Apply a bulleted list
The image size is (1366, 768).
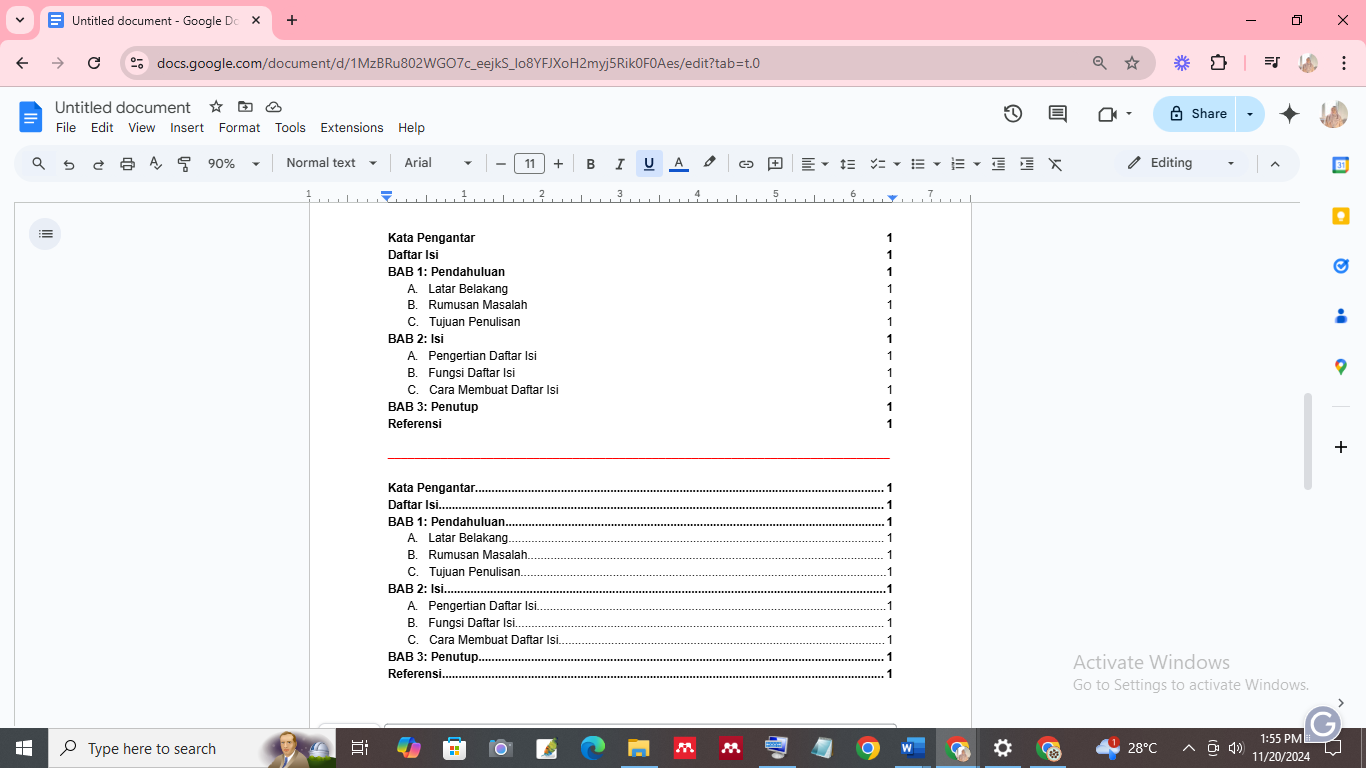918,164
